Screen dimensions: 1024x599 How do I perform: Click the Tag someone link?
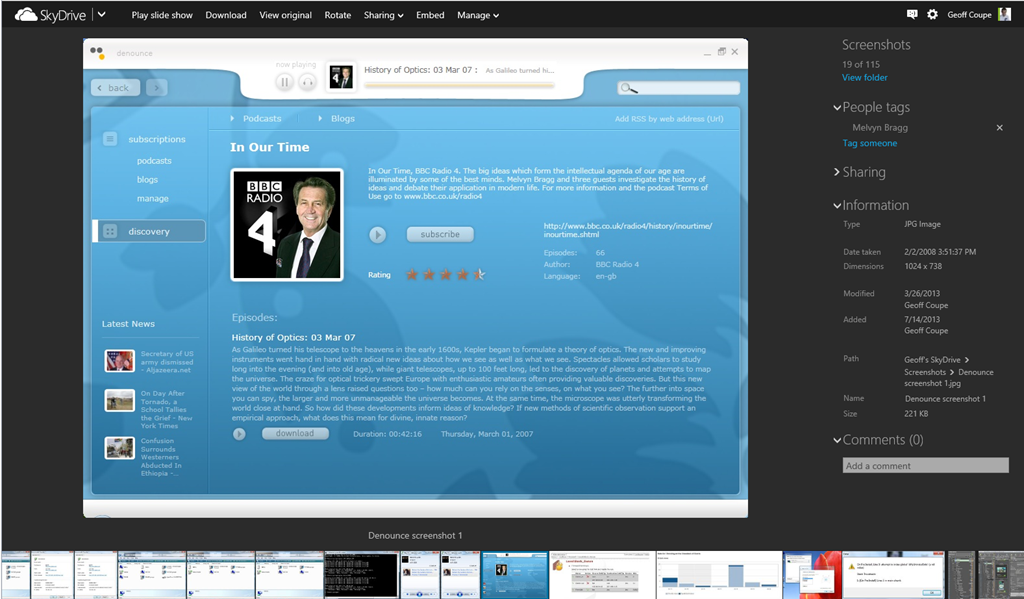point(869,143)
